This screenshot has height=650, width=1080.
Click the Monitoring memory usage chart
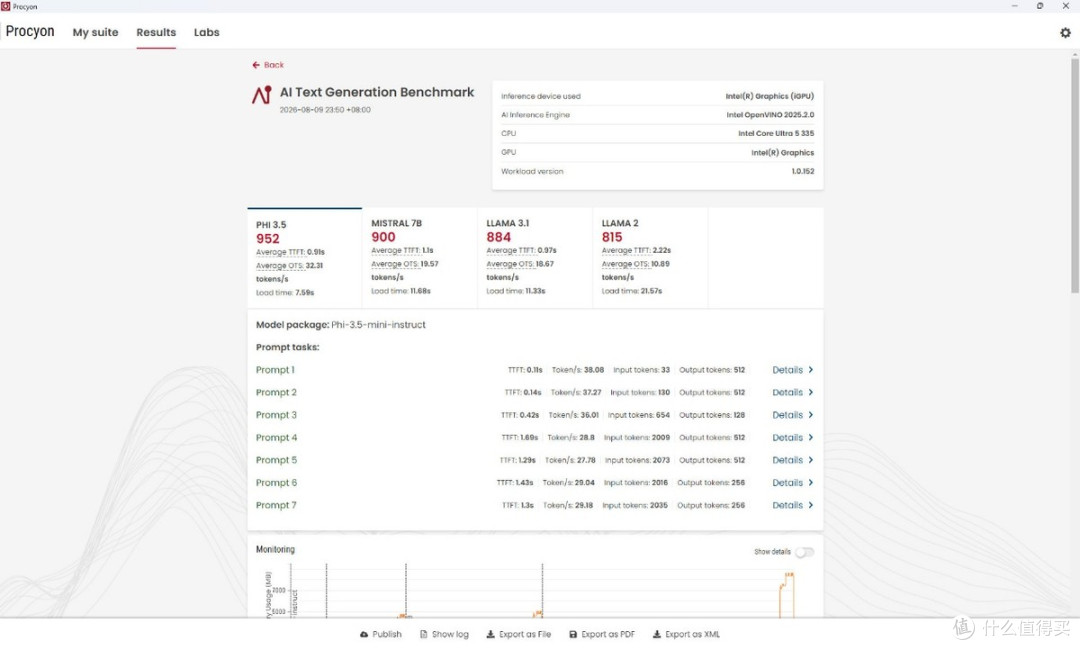point(535,591)
